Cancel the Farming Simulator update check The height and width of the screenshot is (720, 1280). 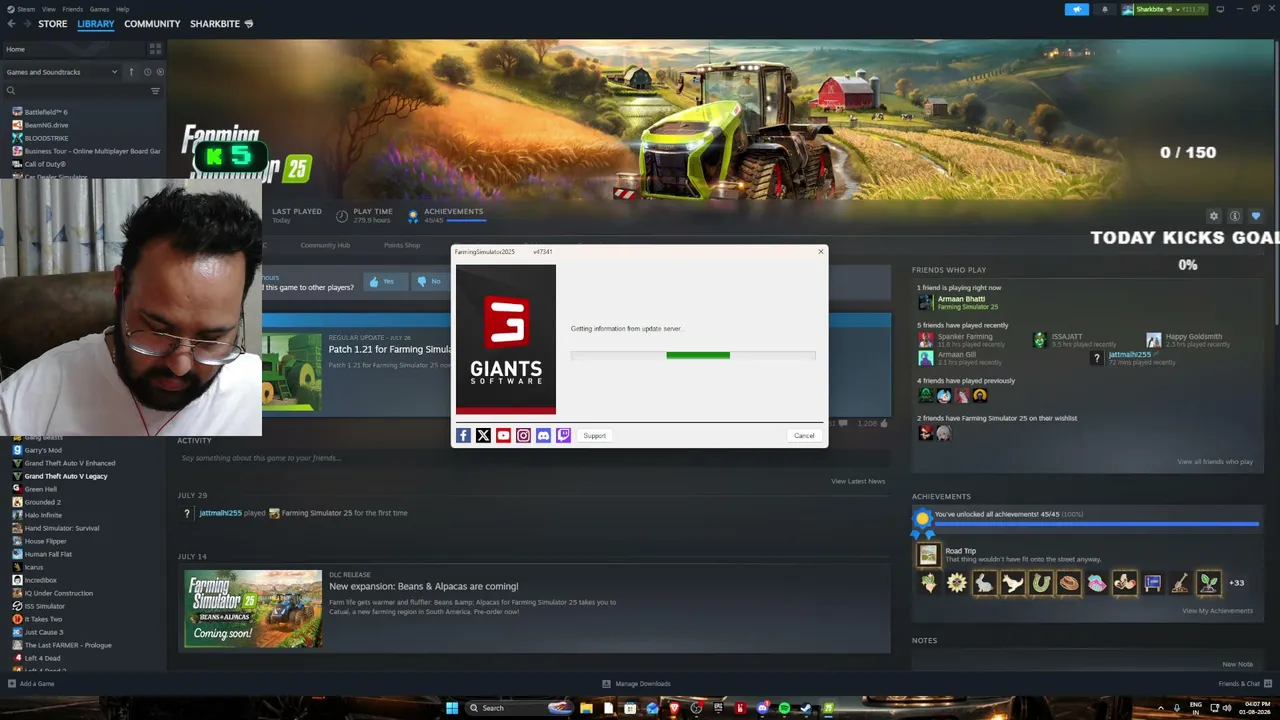[x=804, y=436]
